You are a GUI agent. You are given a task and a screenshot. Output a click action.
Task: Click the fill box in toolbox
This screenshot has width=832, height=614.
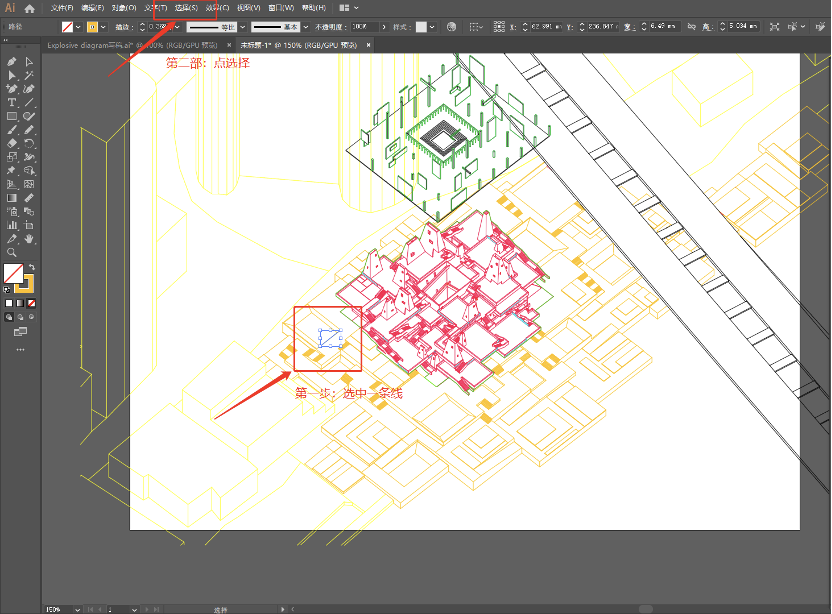[x=13, y=273]
